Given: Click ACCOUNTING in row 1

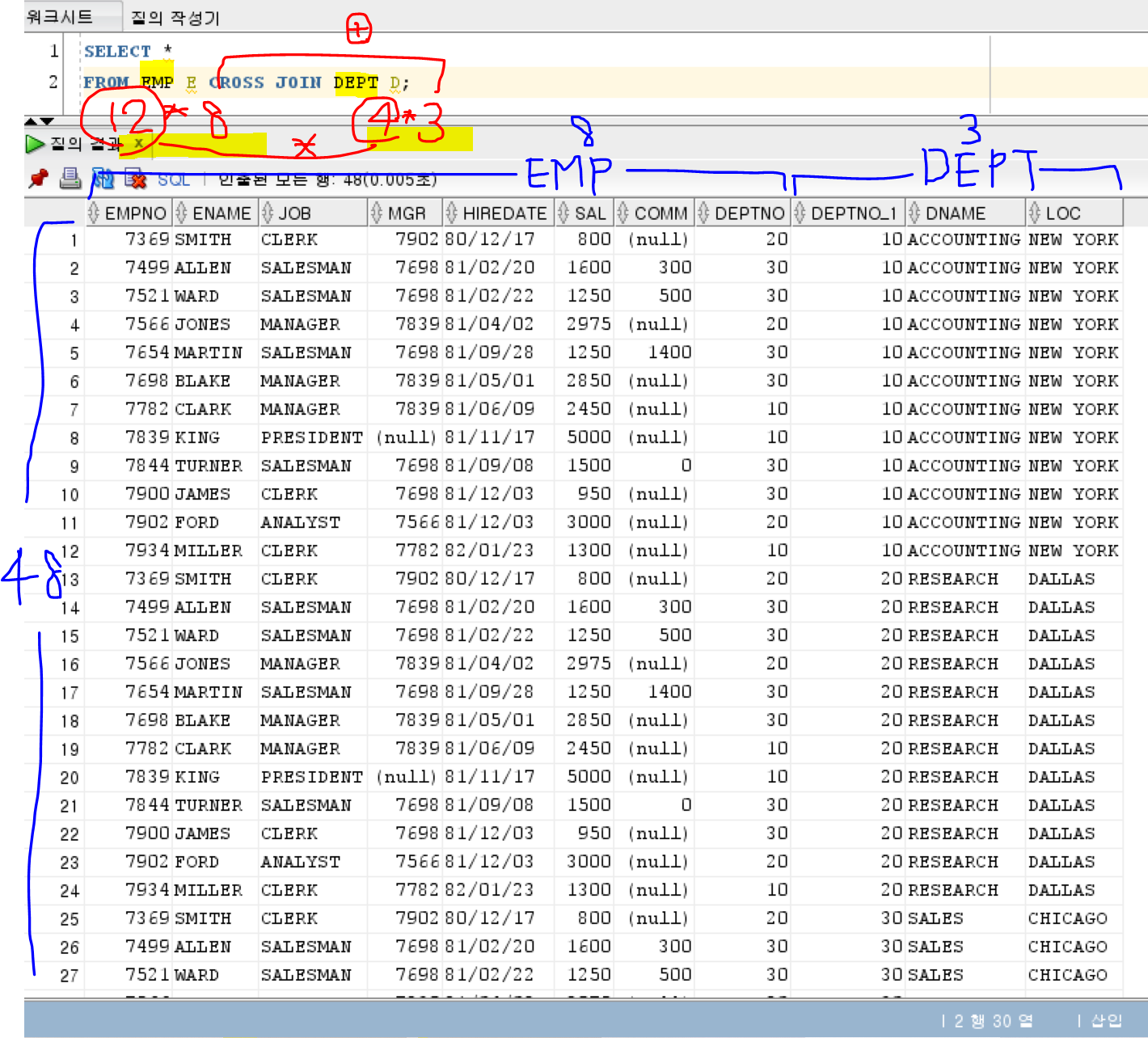Looking at the screenshot, I should (x=964, y=239).
